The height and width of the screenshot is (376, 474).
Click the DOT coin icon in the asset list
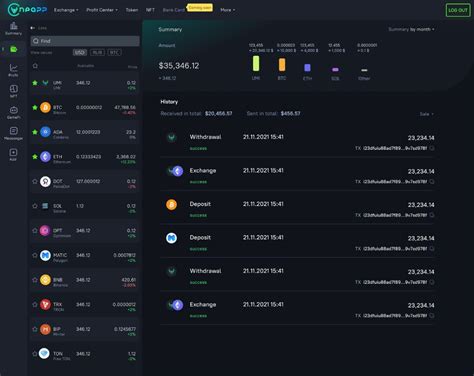tap(45, 181)
